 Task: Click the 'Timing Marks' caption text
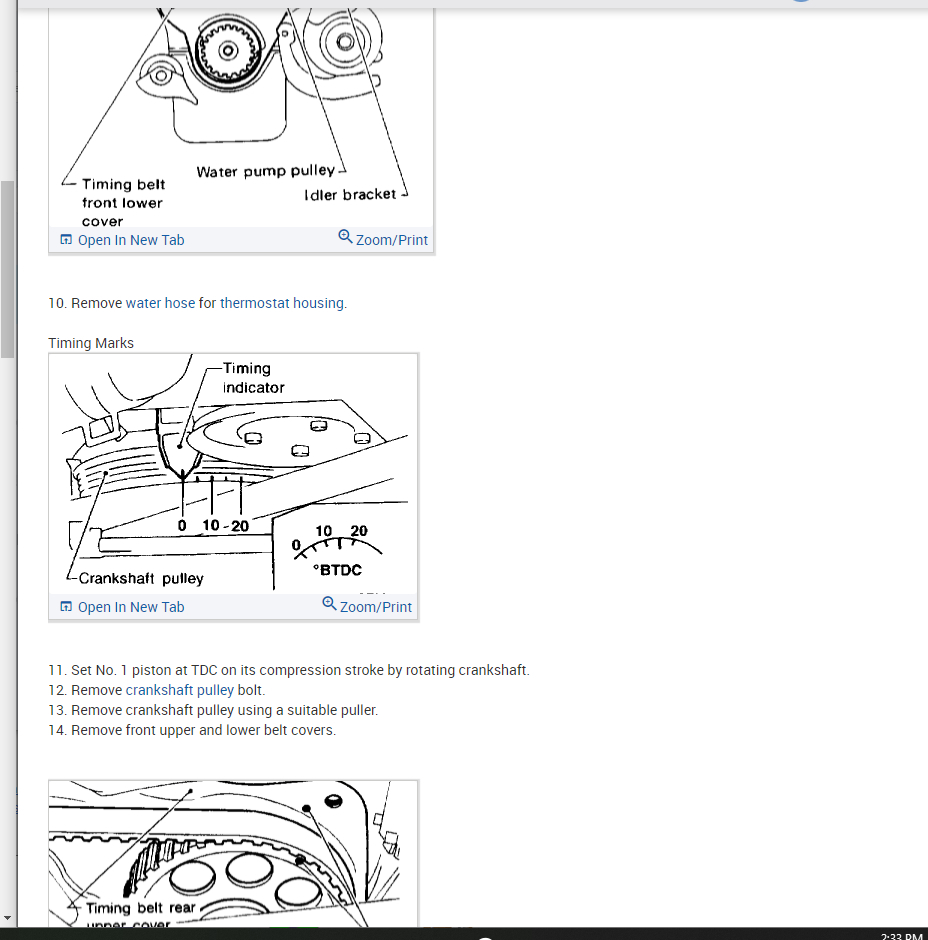[91, 343]
